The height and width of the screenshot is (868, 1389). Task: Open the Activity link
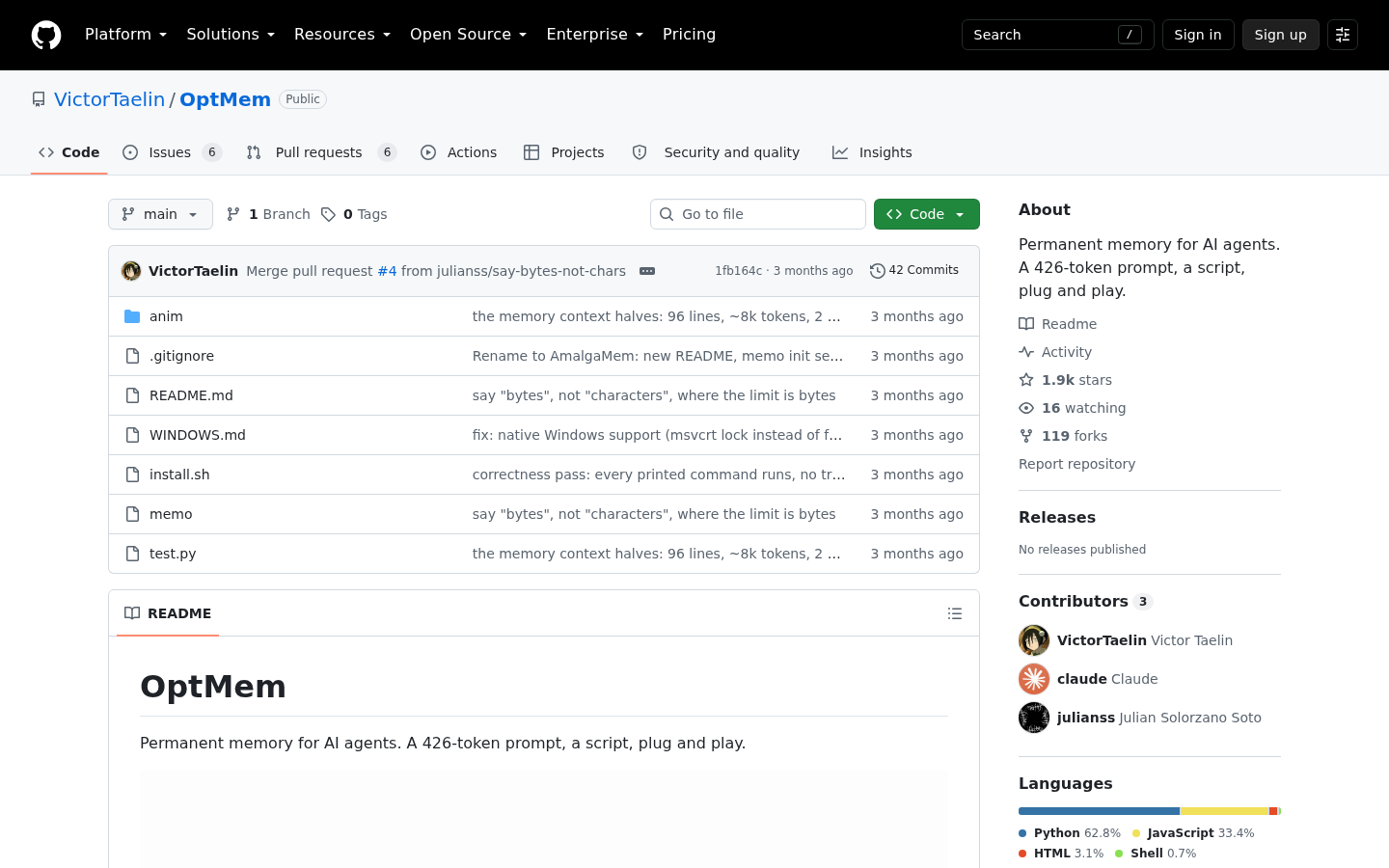pos(1055,352)
